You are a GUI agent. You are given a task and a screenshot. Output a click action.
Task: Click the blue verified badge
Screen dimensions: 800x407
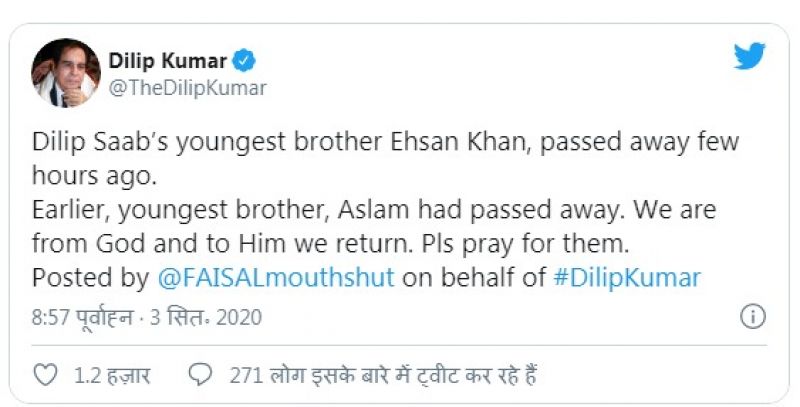click(x=244, y=60)
